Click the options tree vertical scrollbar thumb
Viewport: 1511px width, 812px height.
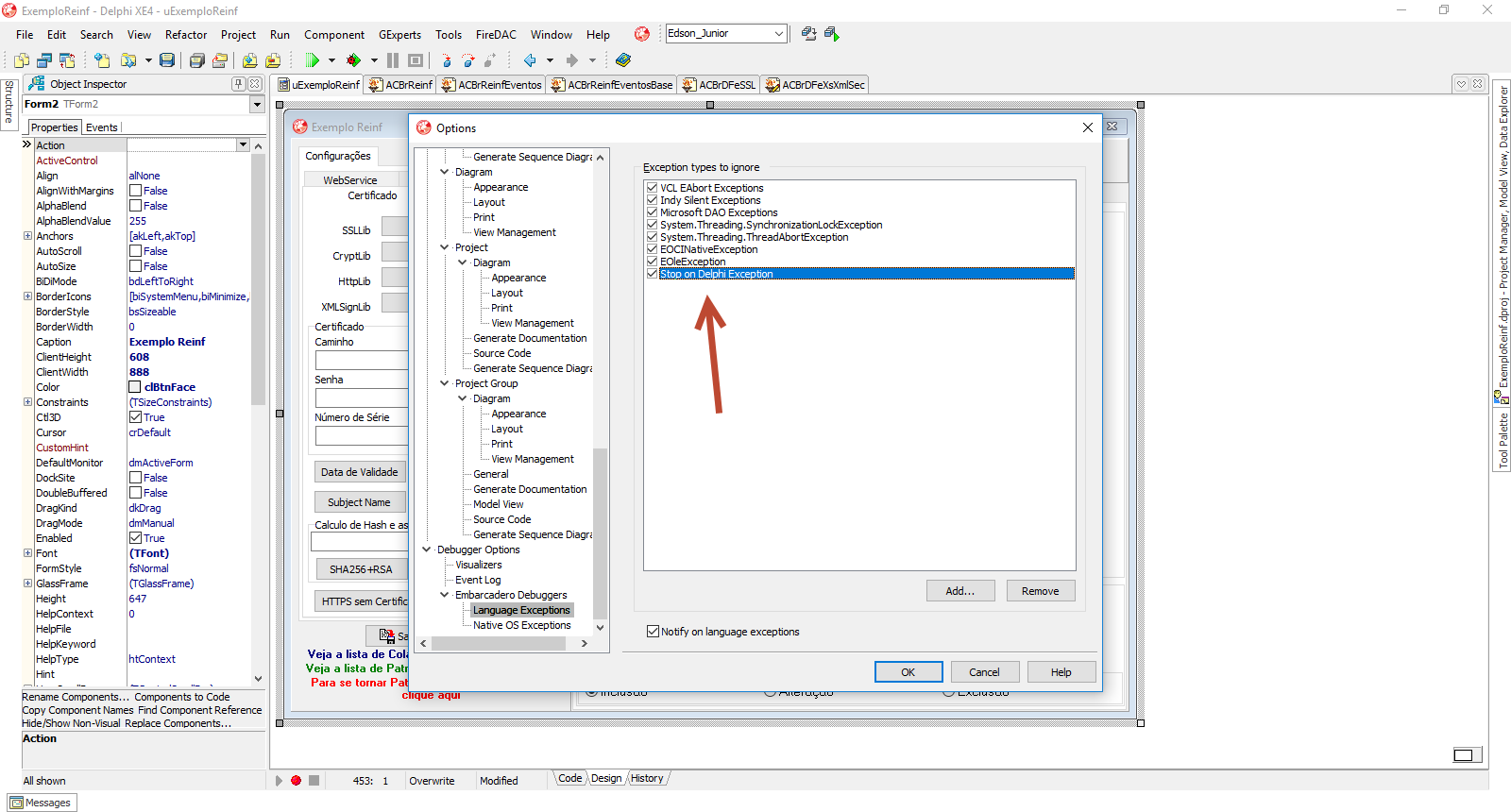(x=600, y=533)
